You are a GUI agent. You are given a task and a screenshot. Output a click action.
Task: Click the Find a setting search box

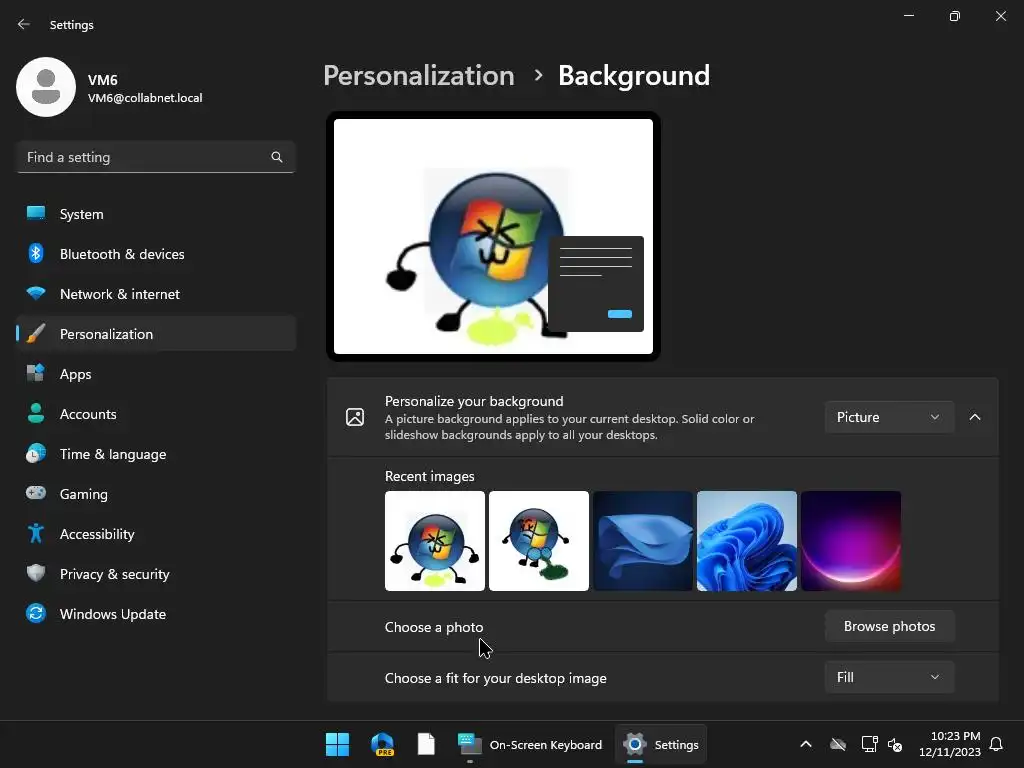[x=156, y=157]
